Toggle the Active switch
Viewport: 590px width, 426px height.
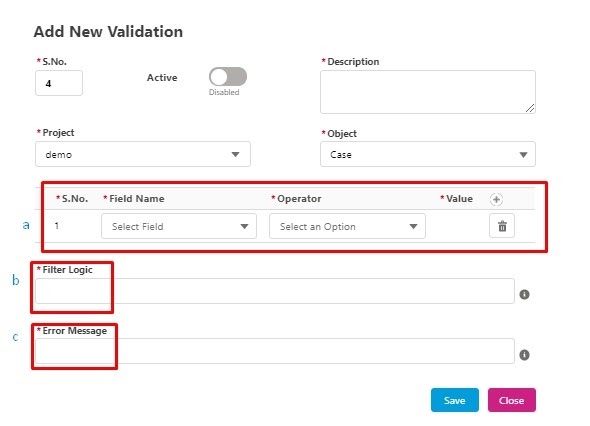pyautogui.click(x=228, y=77)
